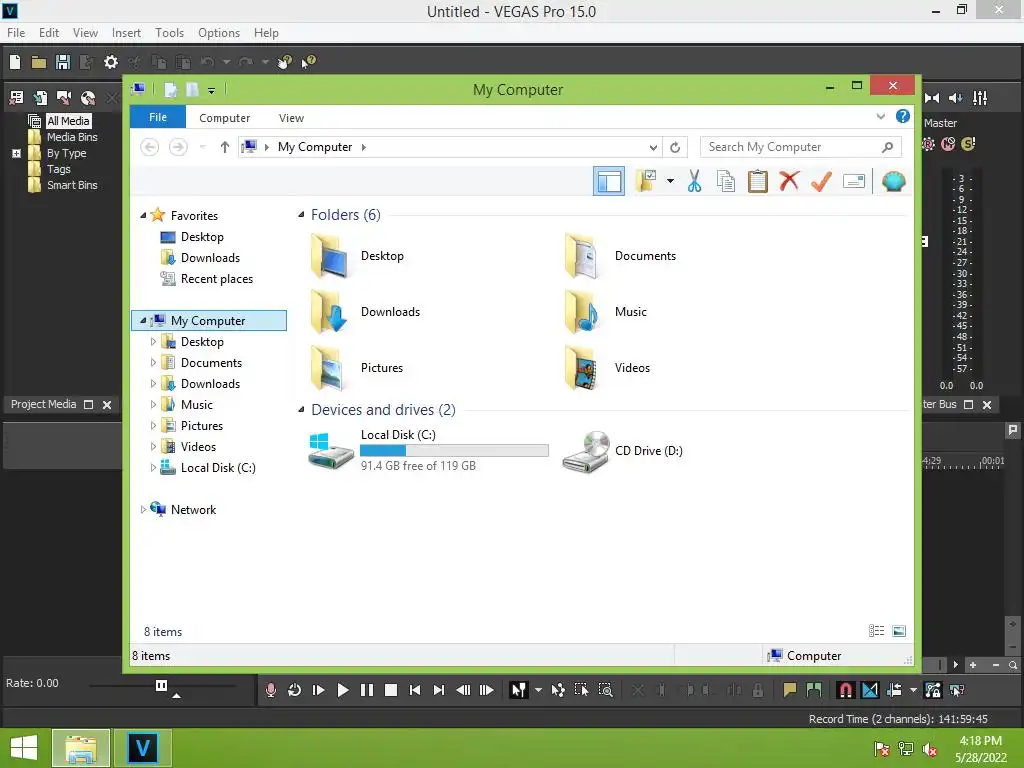
Task: Open the VEGAS Options menu
Action: pyautogui.click(x=219, y=33)
